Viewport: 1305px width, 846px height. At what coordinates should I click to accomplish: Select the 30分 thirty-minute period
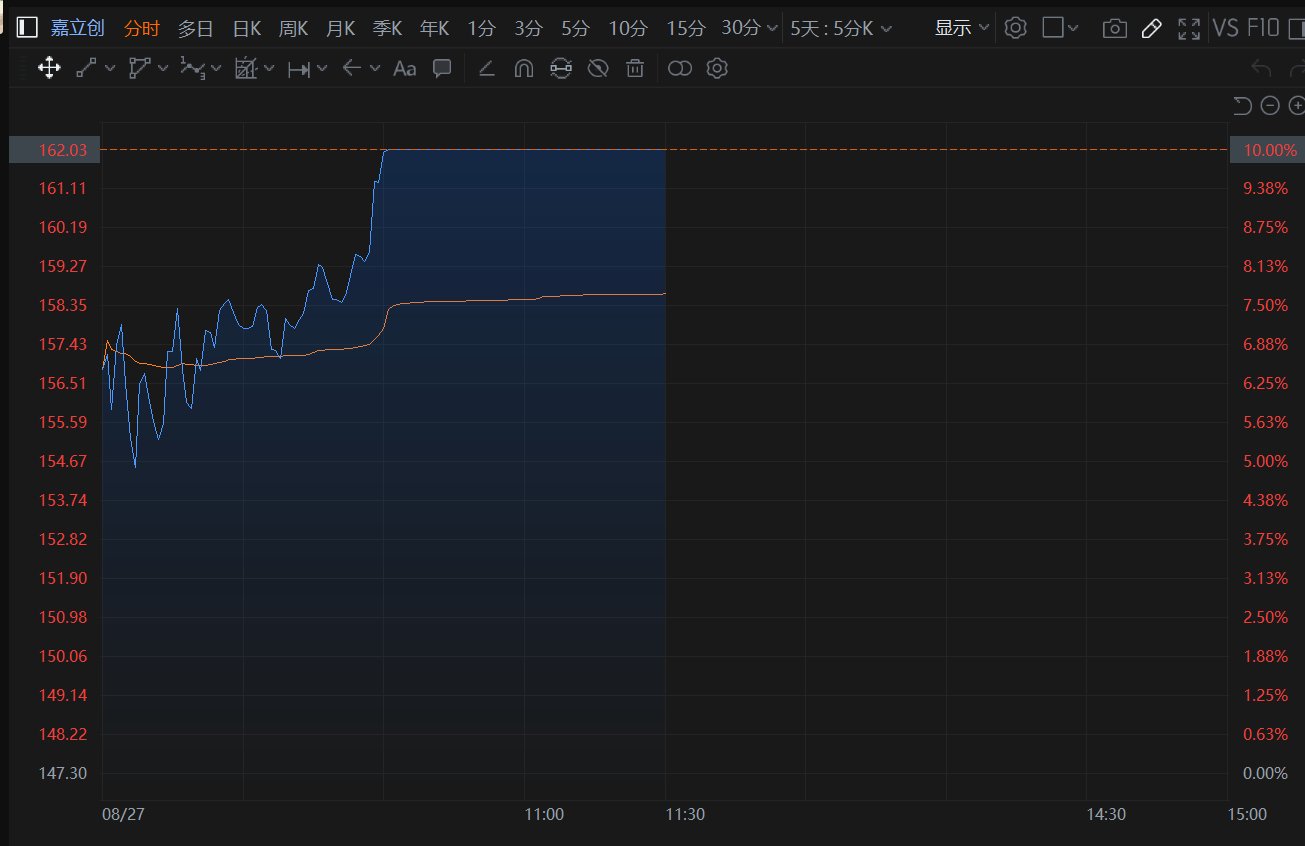coord(741,28)
